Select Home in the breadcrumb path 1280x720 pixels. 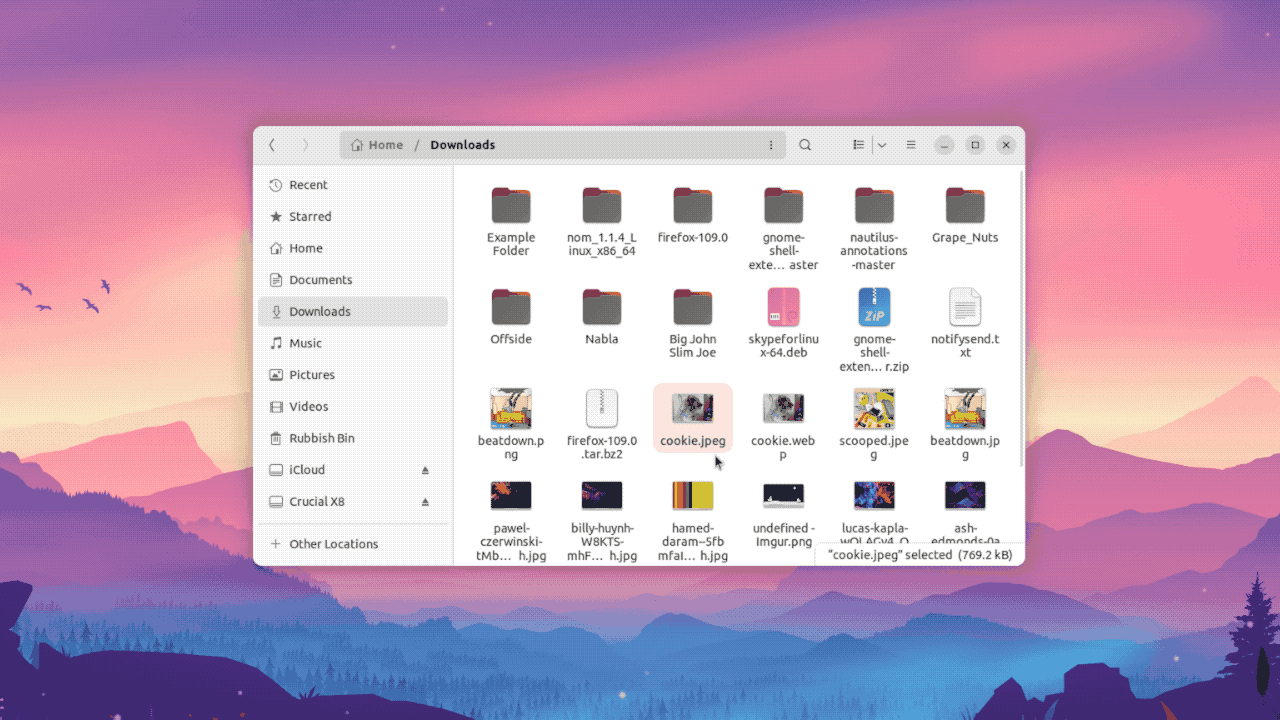click(385, 144)
